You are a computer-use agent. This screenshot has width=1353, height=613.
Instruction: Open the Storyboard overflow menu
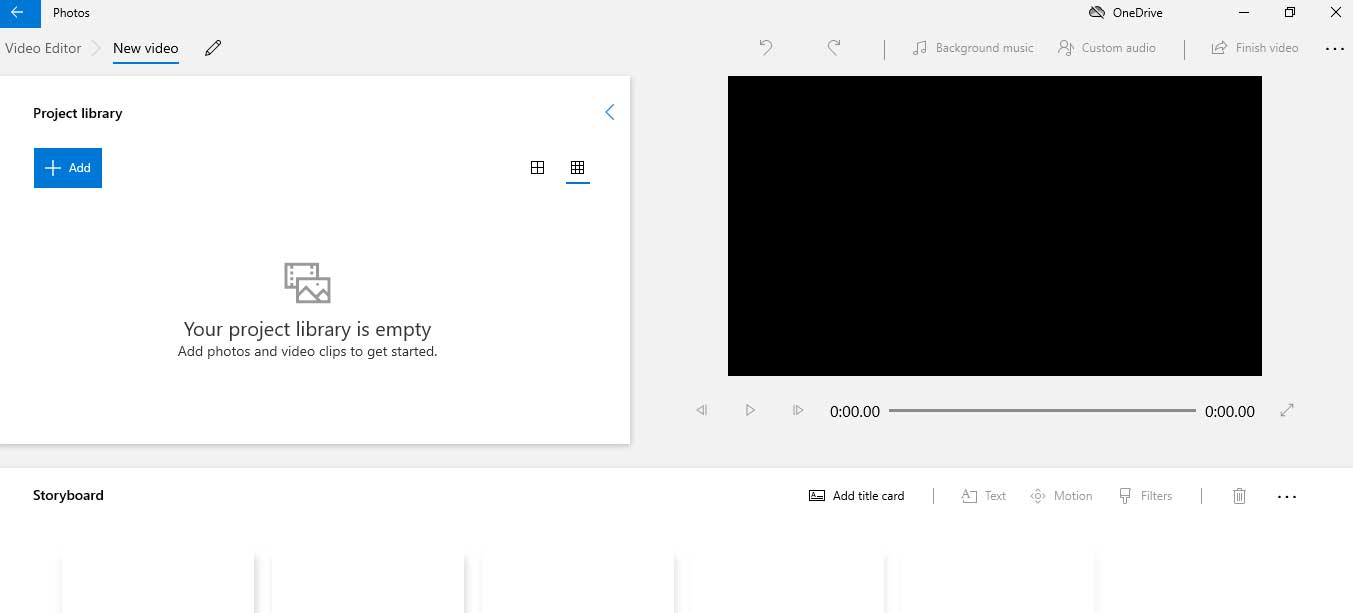pyautogui.click(x=1287, y=495)
